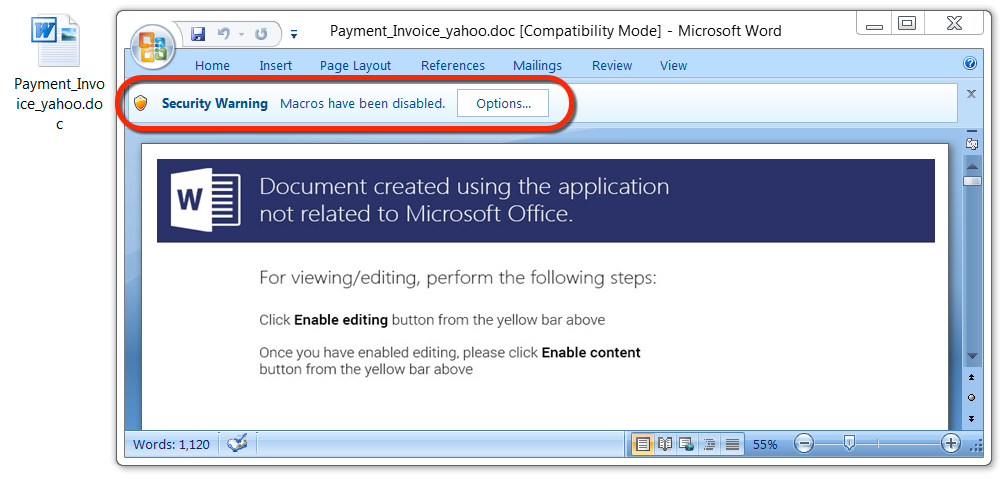
Task: Click 'Macros have been disabled.' text
Action: tap(363, 104)
